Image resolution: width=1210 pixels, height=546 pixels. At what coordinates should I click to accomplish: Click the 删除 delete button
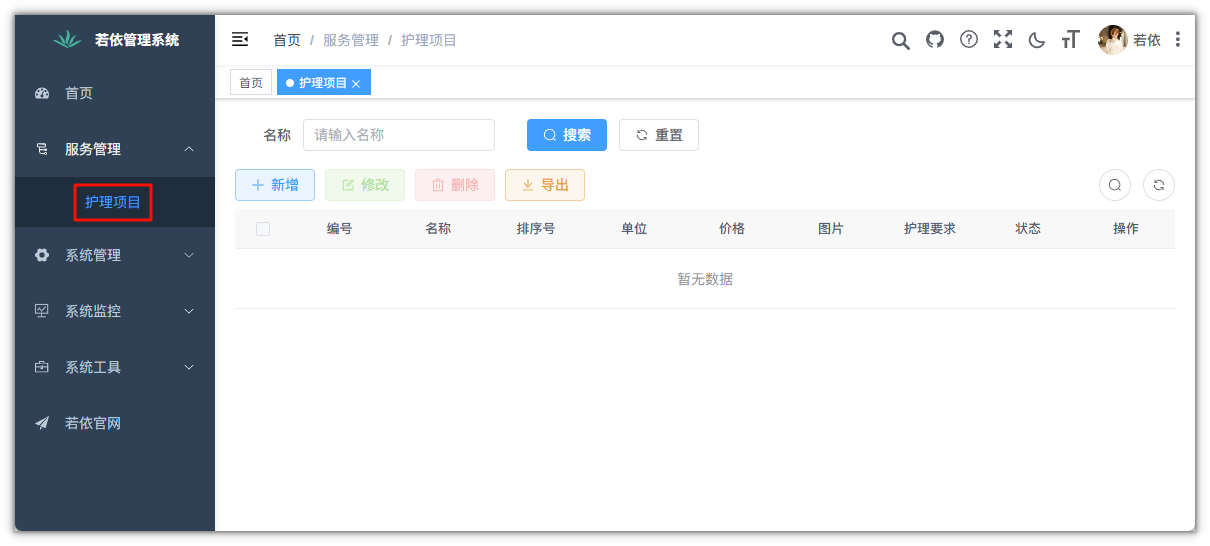[x=455, y=185]
